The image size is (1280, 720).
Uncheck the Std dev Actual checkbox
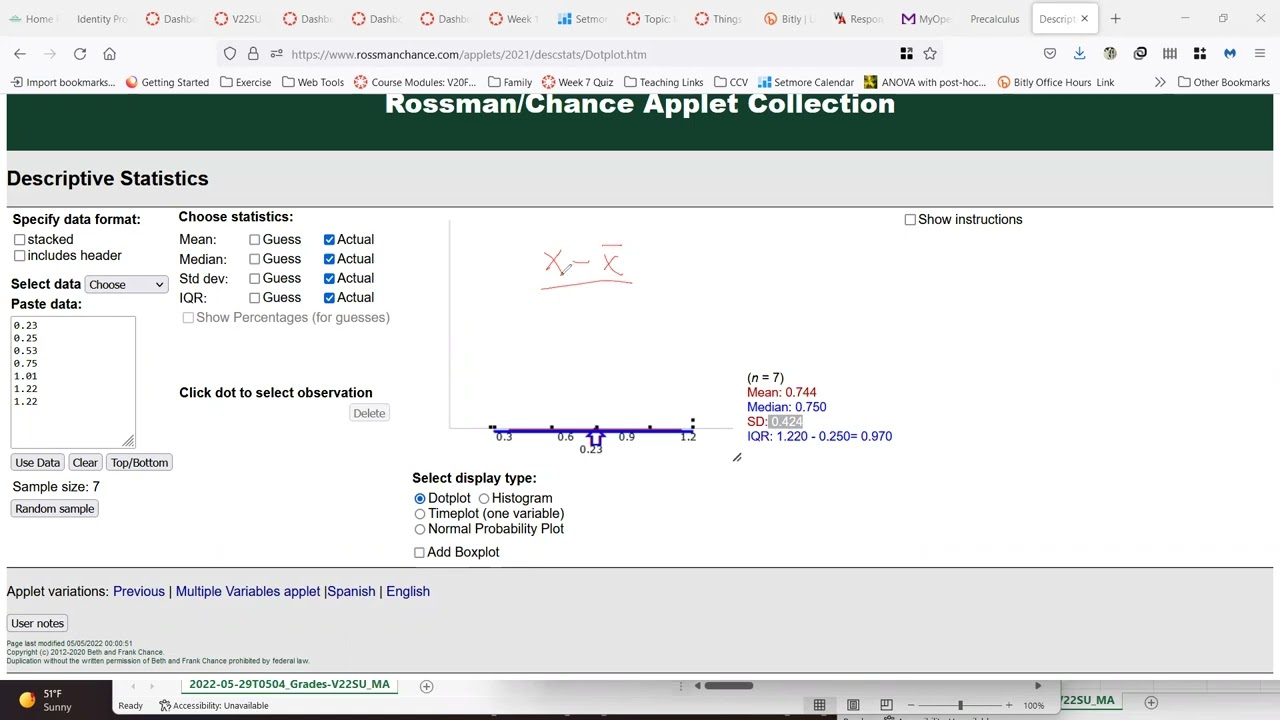point(329,278)
